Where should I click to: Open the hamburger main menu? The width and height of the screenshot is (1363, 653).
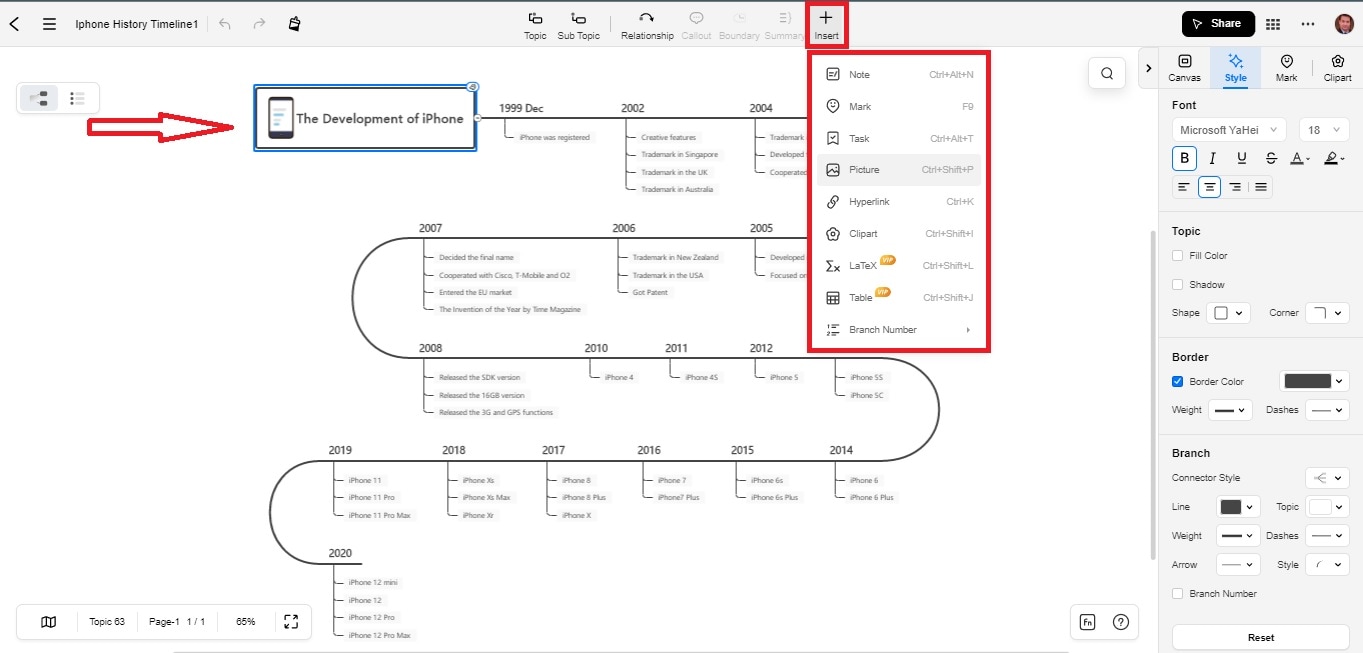point(49,24)
